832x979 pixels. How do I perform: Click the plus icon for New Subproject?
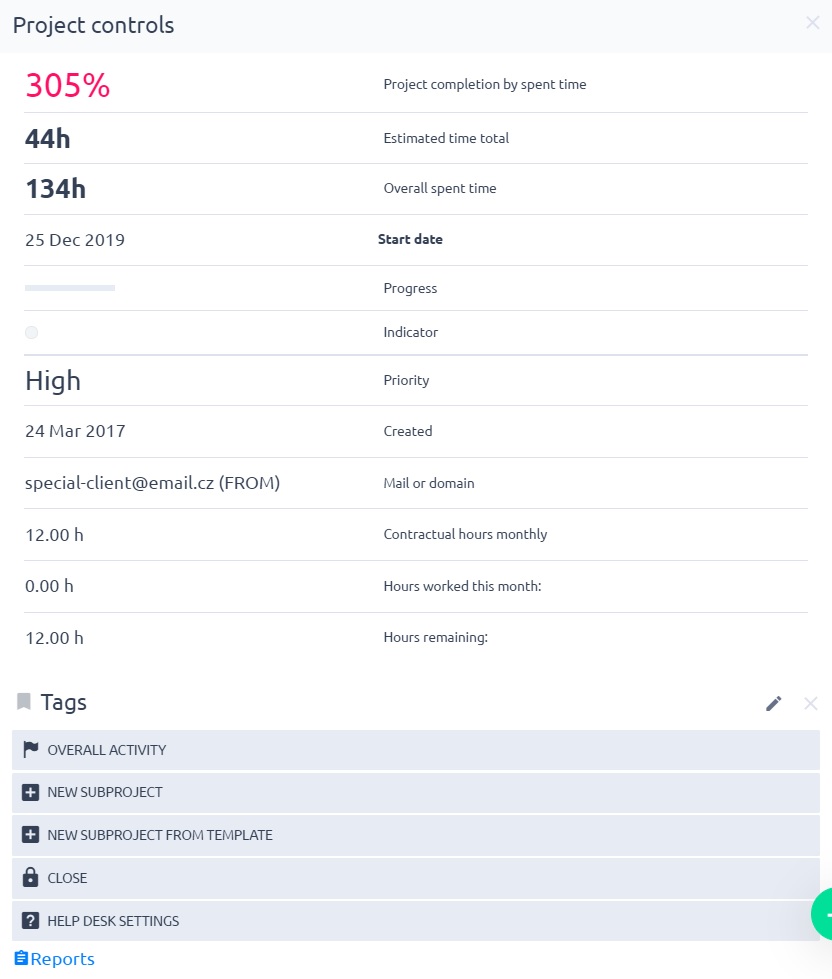point(30,792)
